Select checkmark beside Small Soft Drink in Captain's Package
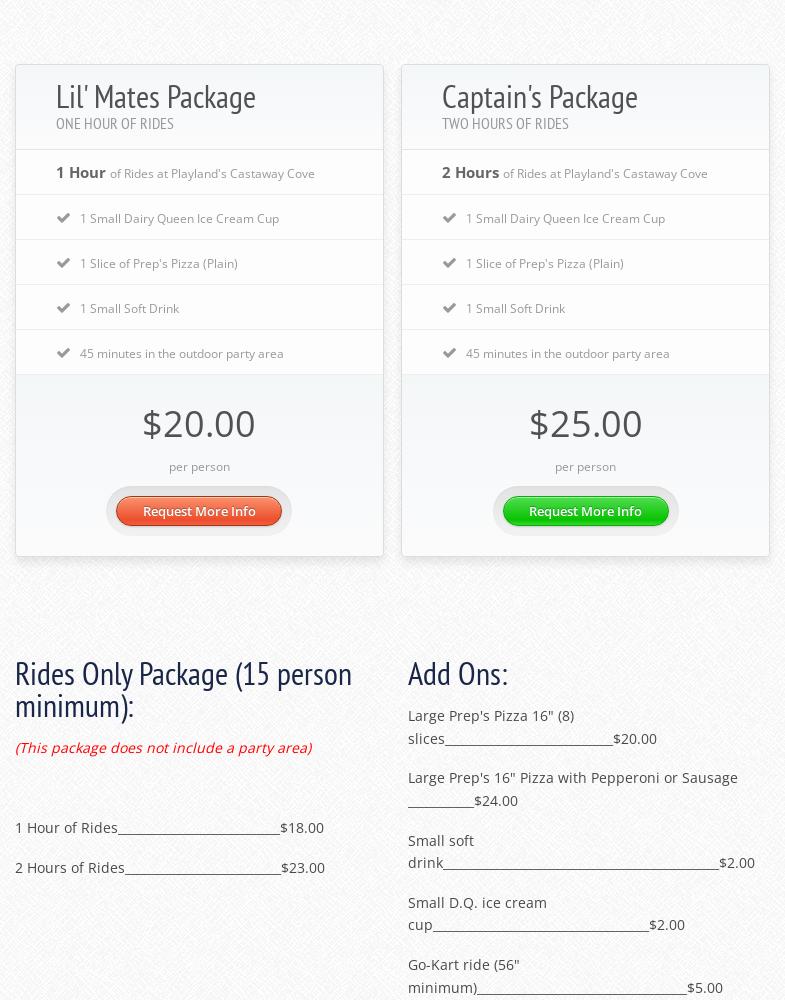 (449, 307)
